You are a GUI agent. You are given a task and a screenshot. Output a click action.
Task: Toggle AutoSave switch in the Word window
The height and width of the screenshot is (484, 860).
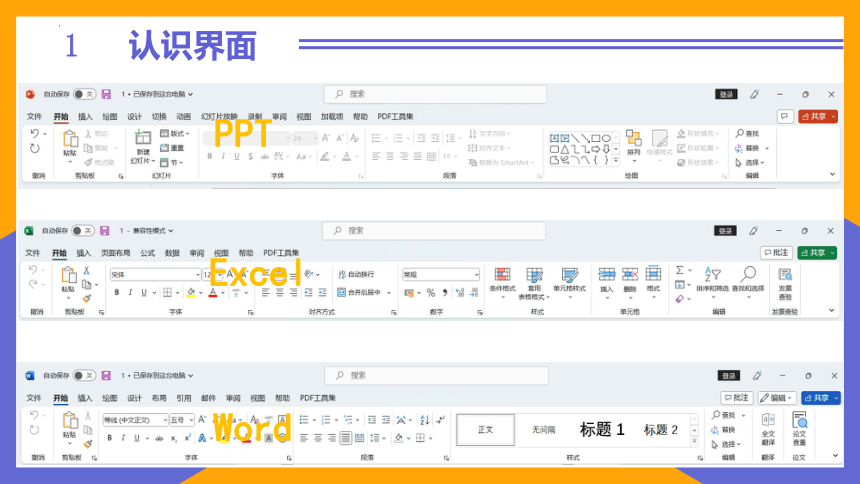pos(84,375)
